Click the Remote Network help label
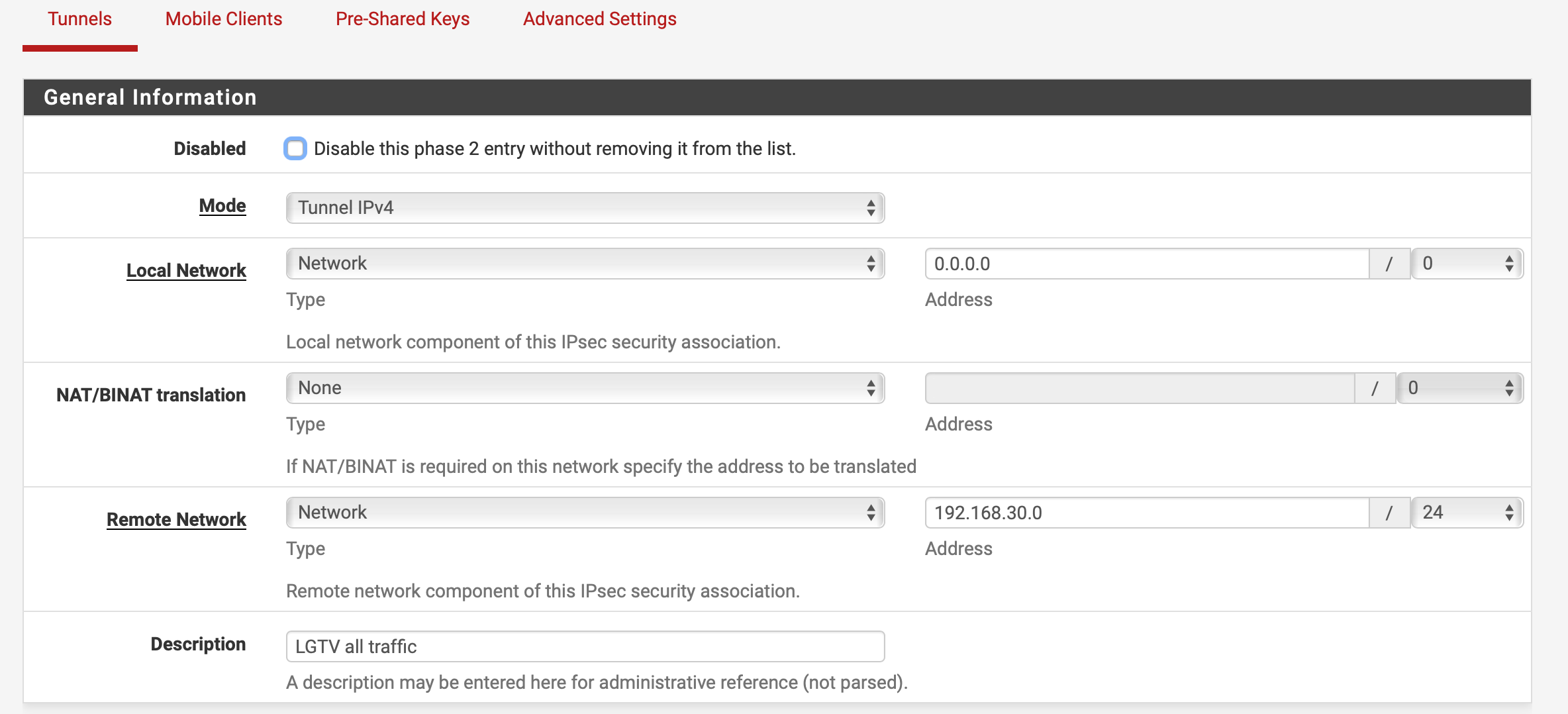Image resolution: width=1568 pixels, height=714 pixels. pos(176,519)
